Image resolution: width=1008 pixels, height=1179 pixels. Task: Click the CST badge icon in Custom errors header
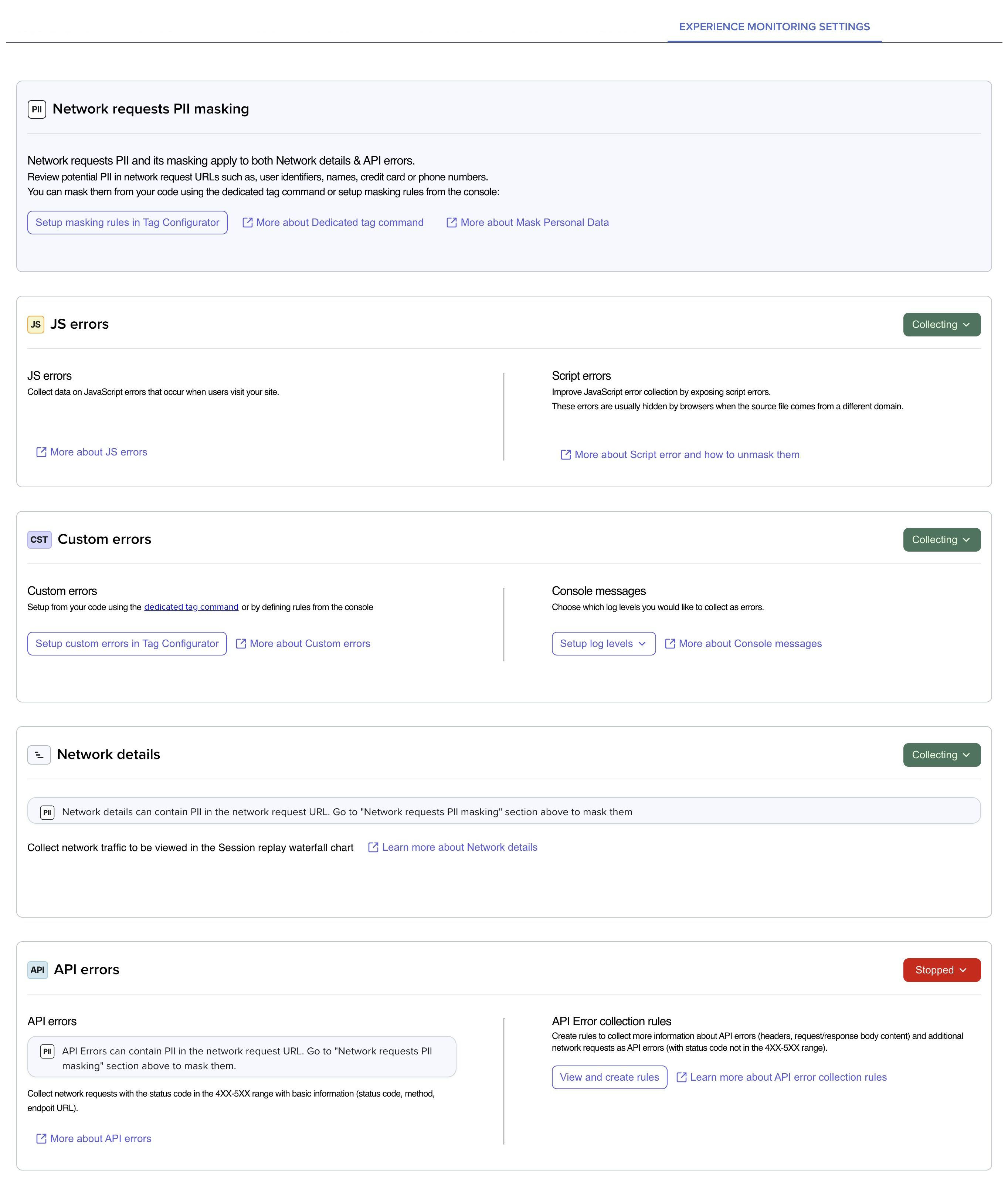39,539
